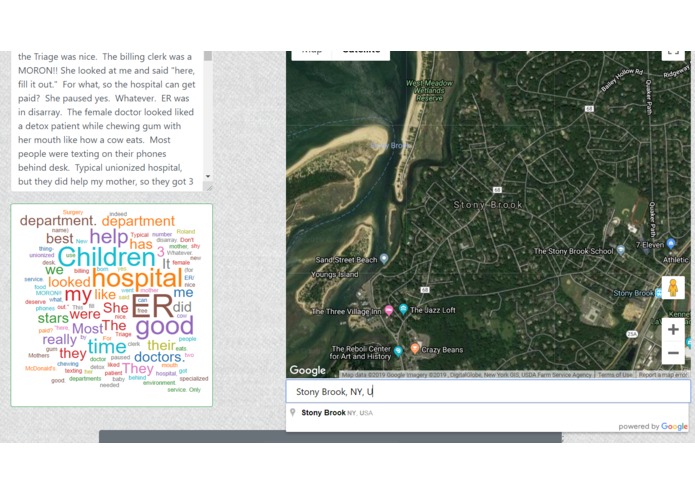This screenshot has width=695, height=494.
Task: Zoom in with the map plus button
Action: 673,329
